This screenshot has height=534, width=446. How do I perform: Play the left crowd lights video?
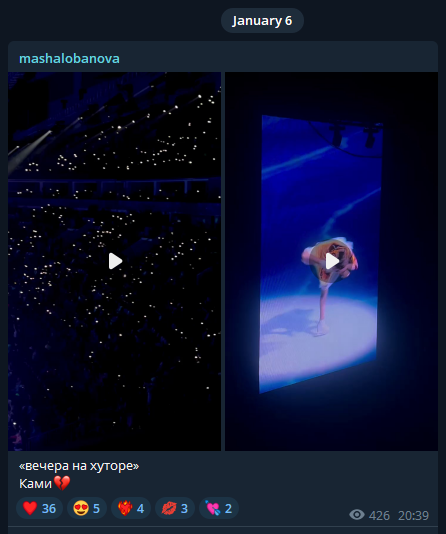[x=115, y=261]
